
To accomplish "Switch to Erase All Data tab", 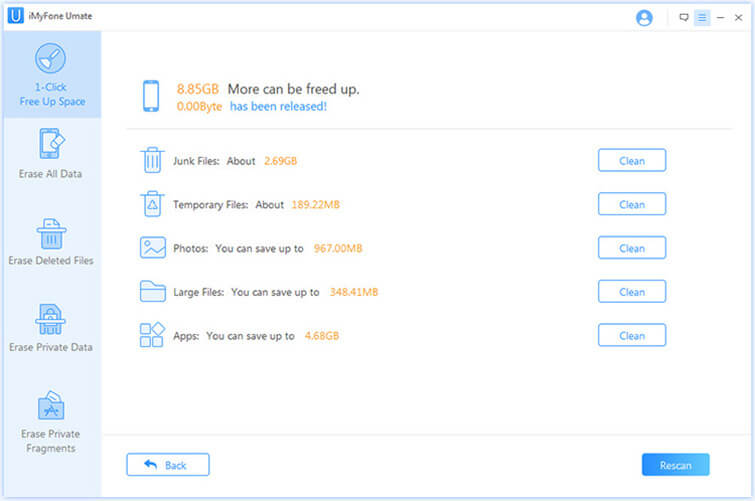I will click(51, 154).
